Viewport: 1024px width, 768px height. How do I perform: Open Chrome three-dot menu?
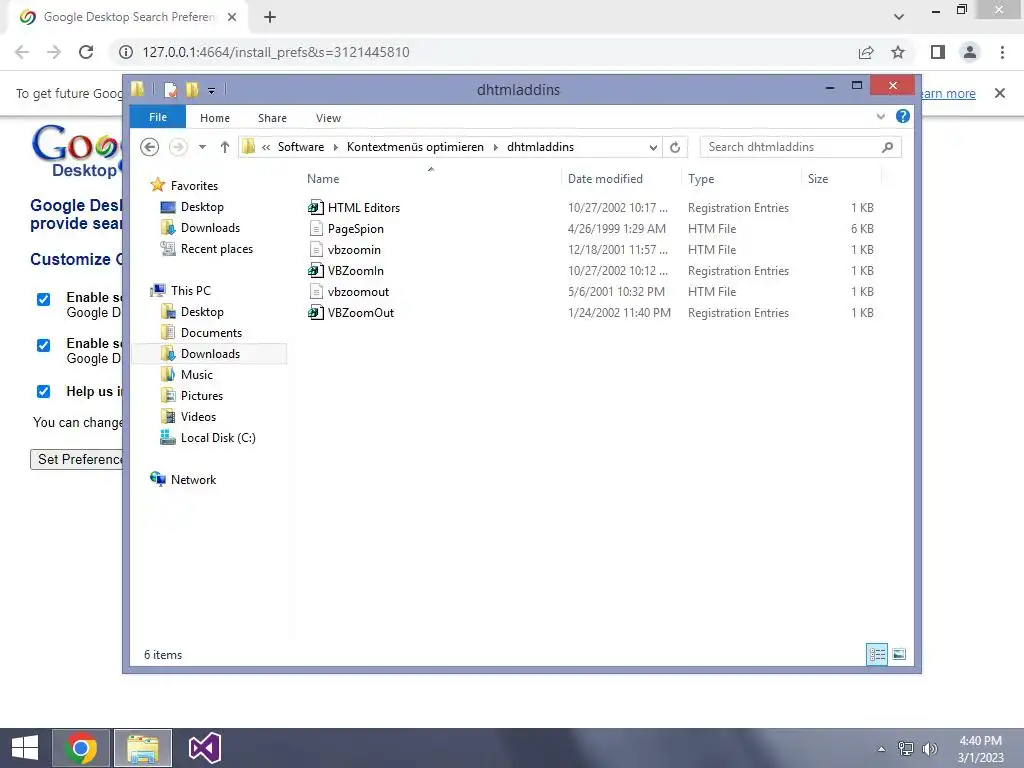pyautogui.click(x=1002, y=52)
